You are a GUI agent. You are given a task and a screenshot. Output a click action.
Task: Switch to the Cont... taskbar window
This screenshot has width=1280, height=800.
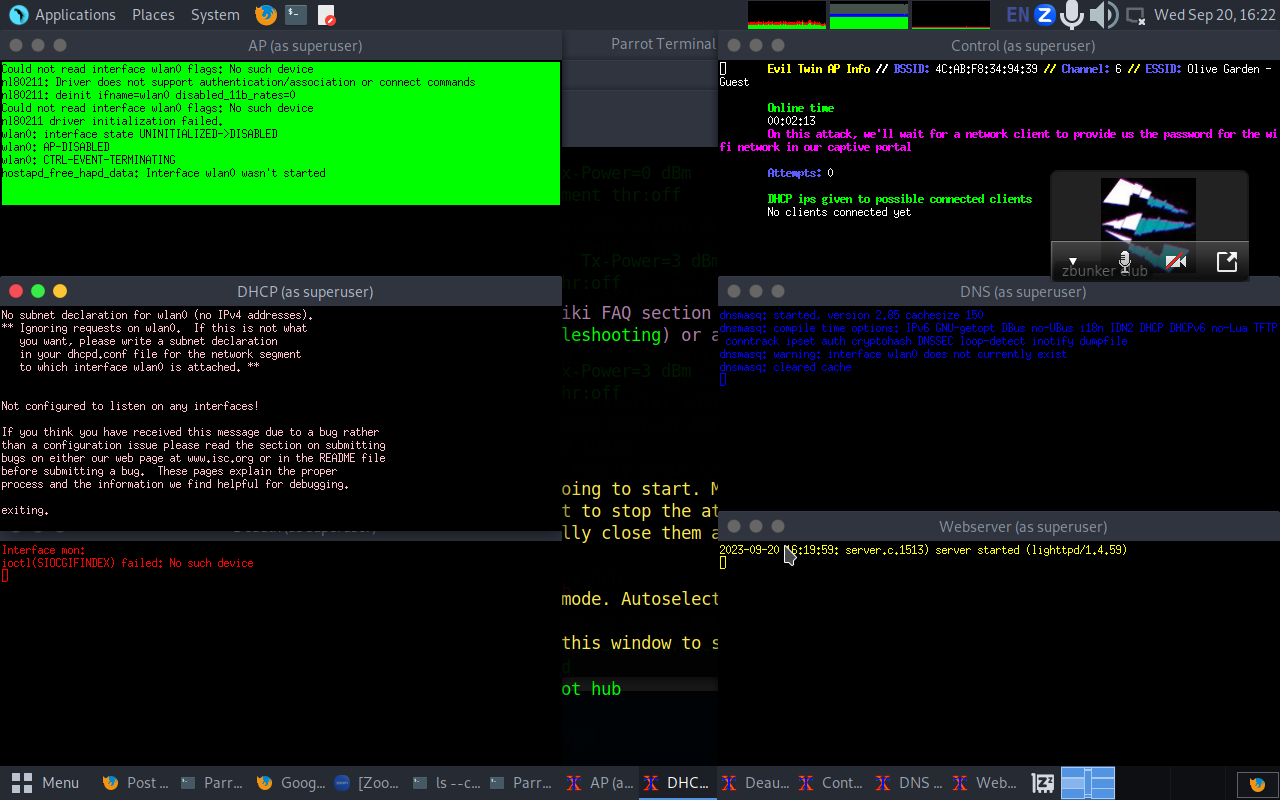pos(830,783)
